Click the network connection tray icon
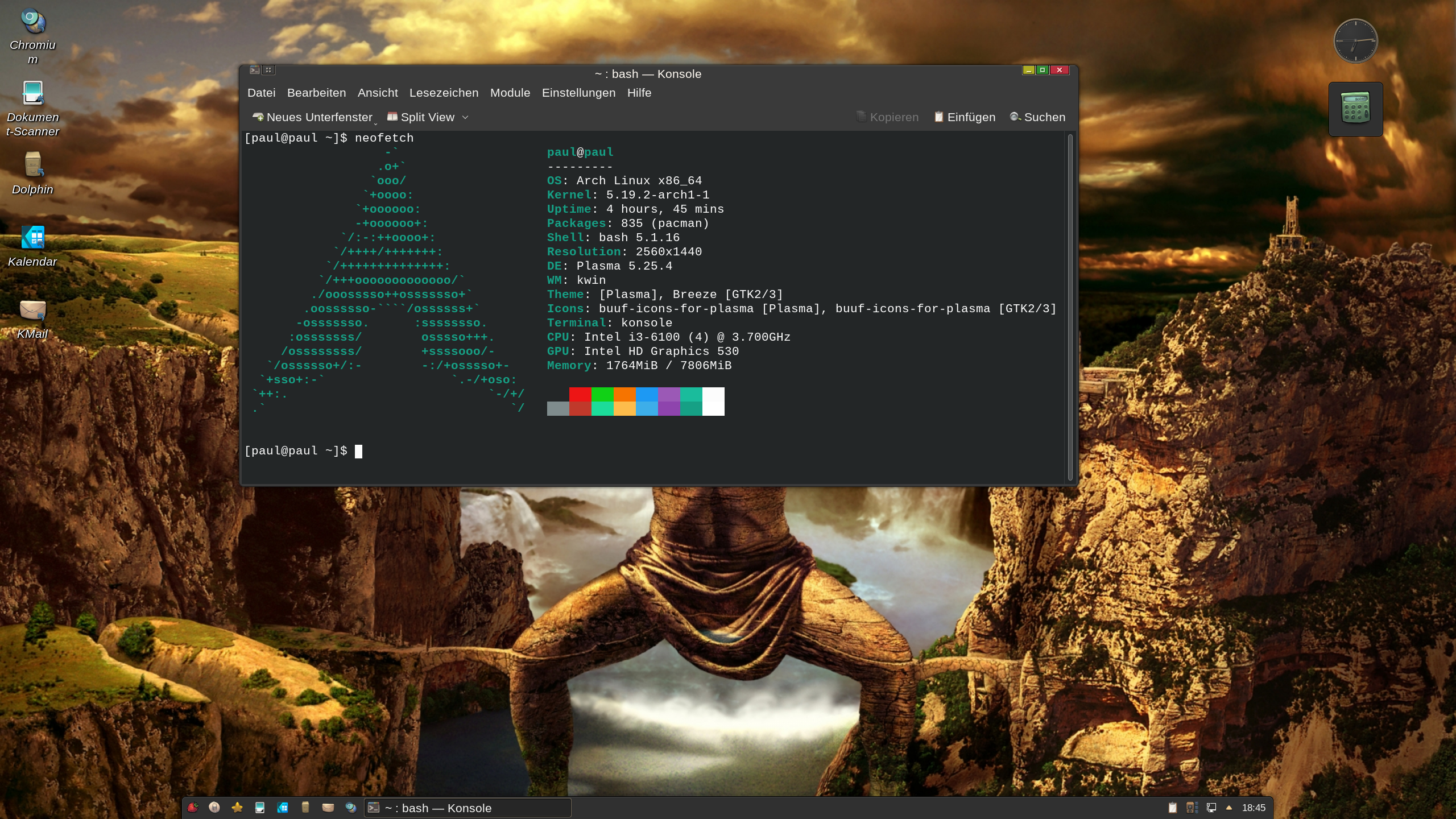 [1211, 808]
